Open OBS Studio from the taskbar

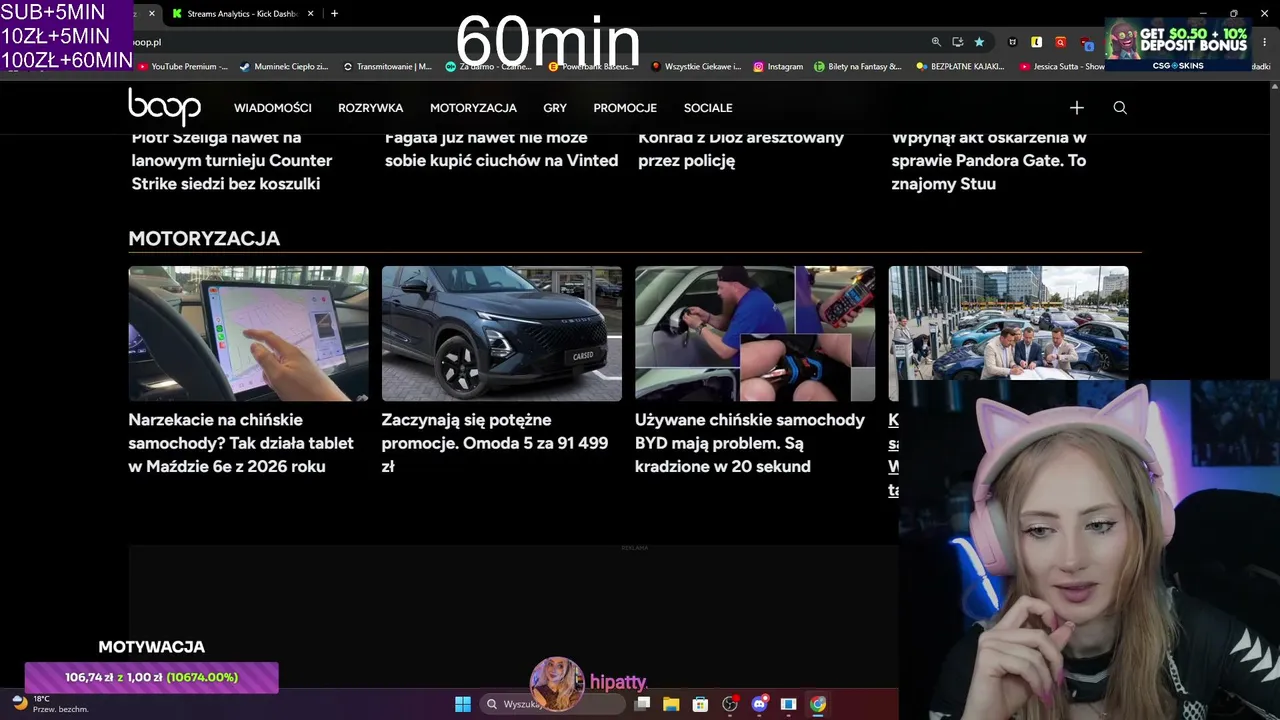coord(730,704)
